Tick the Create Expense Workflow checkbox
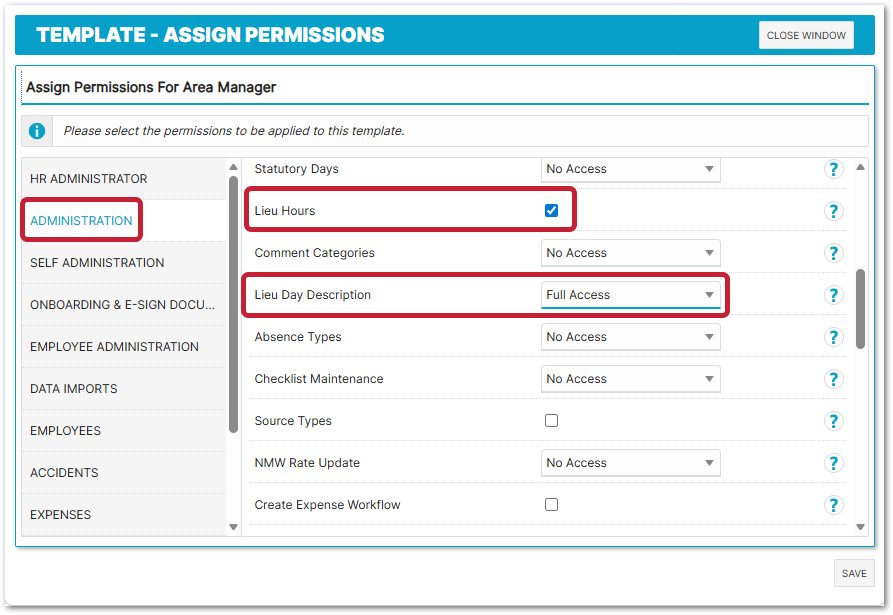 [x=551, y=505]
